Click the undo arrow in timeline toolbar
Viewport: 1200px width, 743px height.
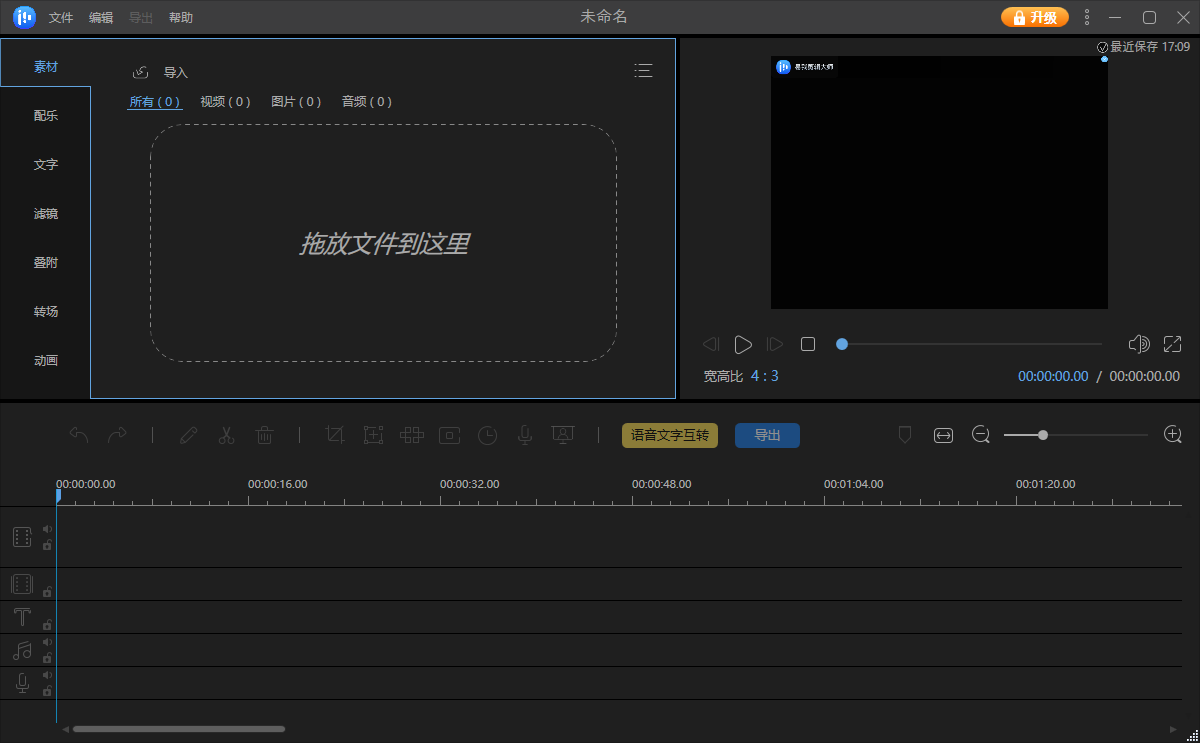[x=79, y=435]
